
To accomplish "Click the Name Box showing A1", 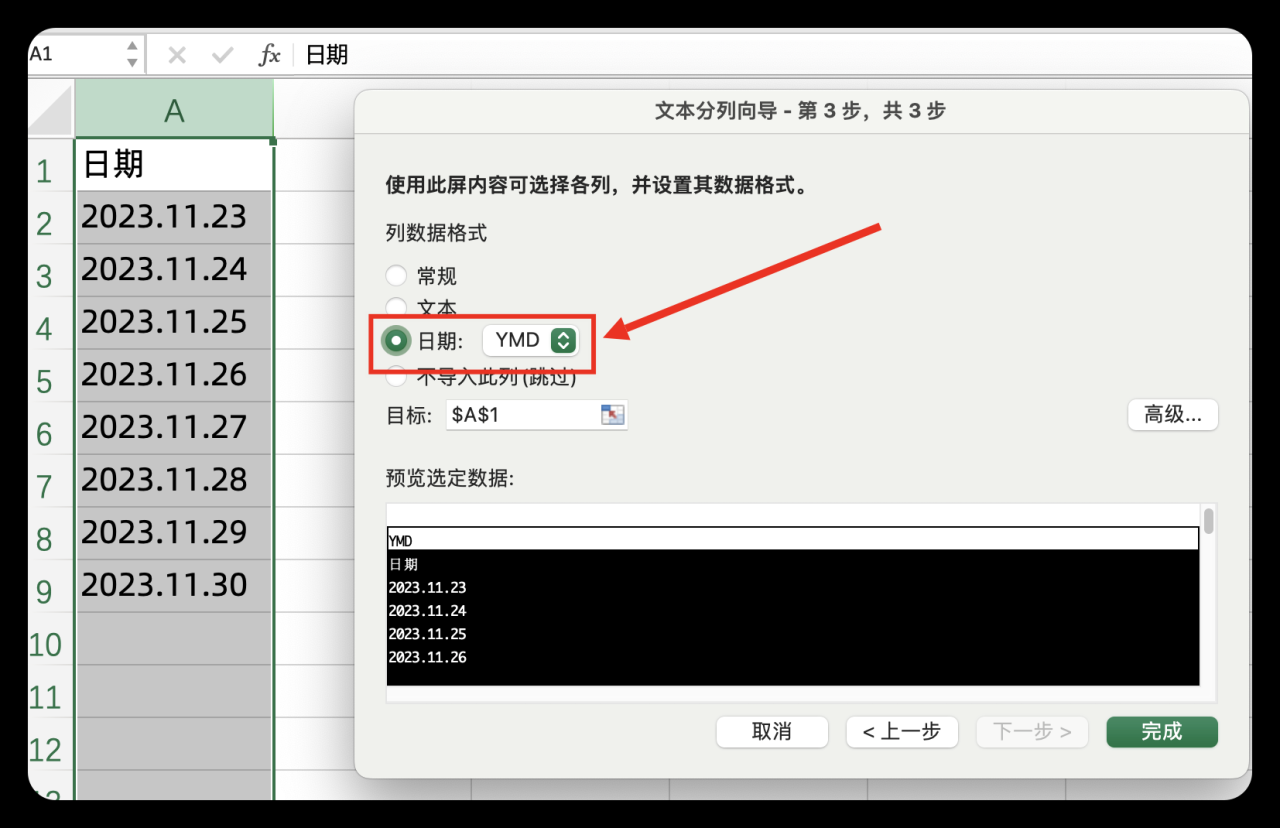I will (x=76, y=54).
